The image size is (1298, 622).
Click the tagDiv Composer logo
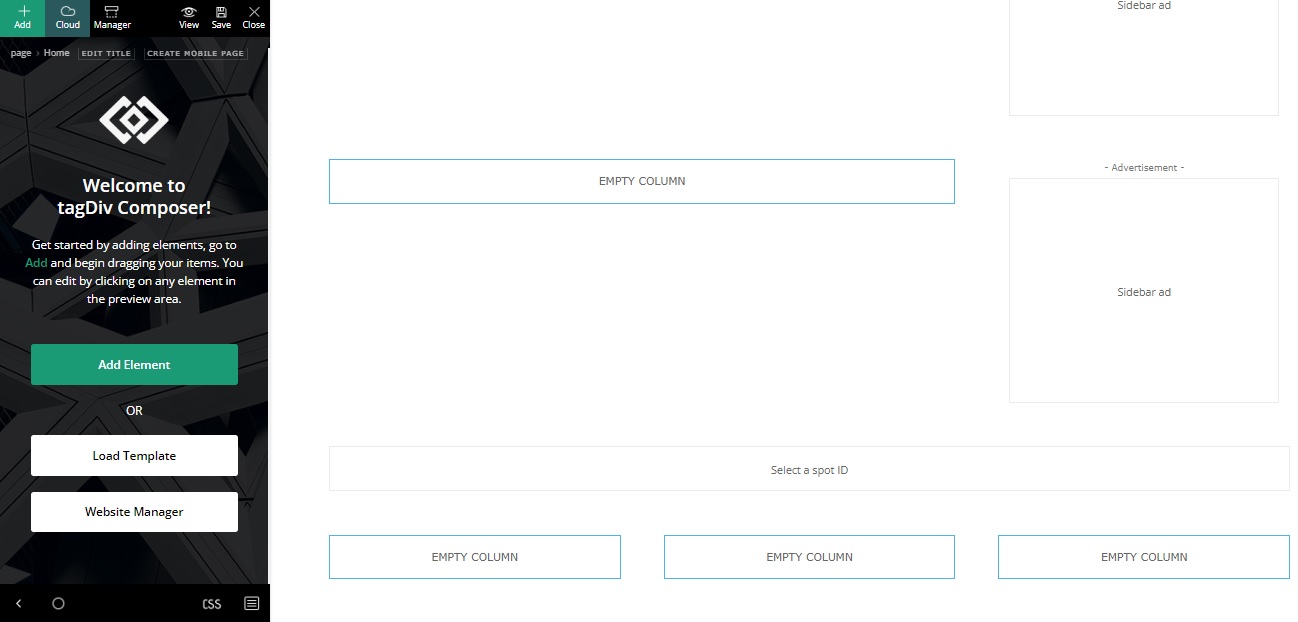(x=134, y=120)
